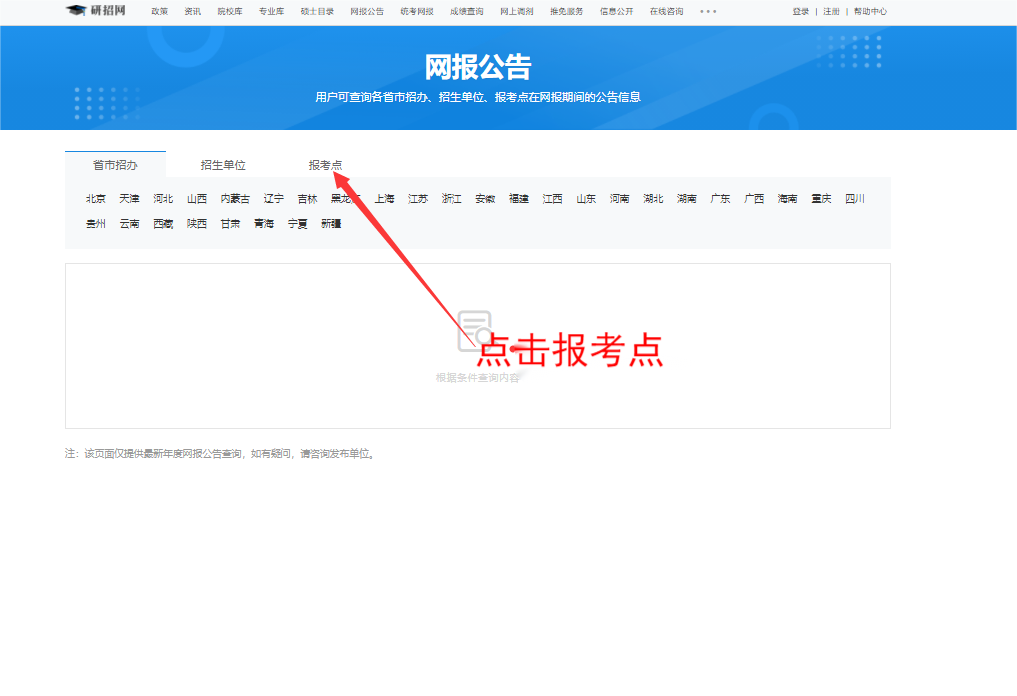Choose 四川 in province list

pos(855,198)
